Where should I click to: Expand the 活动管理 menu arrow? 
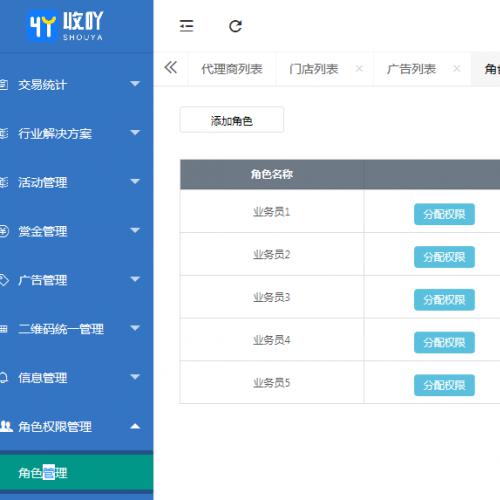click(135, 182)
